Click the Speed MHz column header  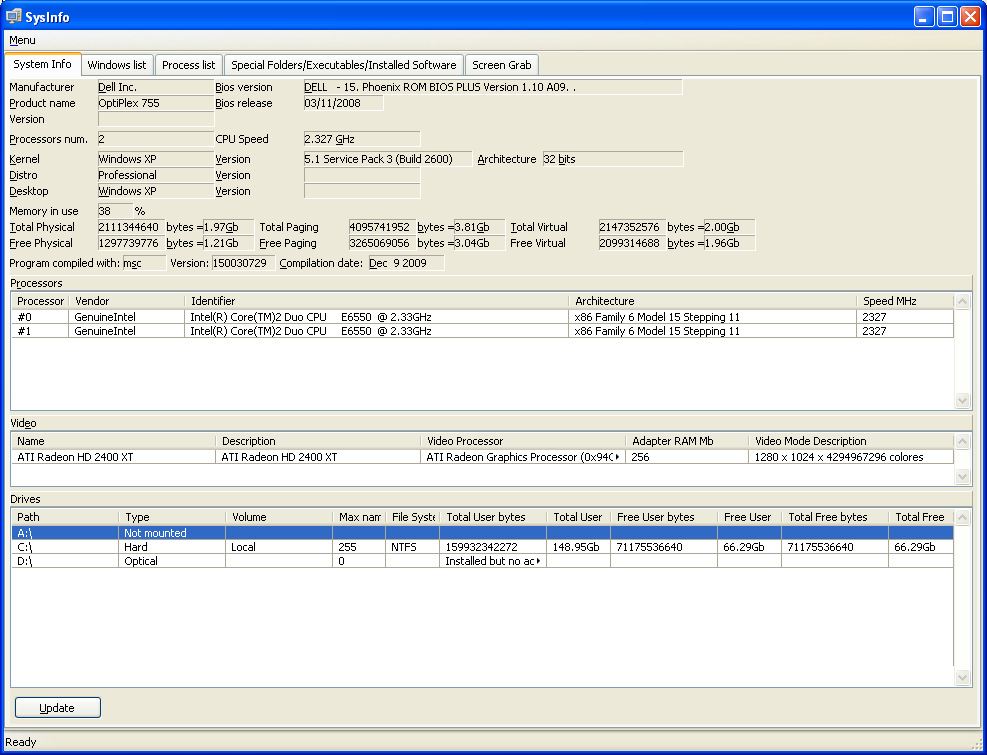click(x=905, y=301)
